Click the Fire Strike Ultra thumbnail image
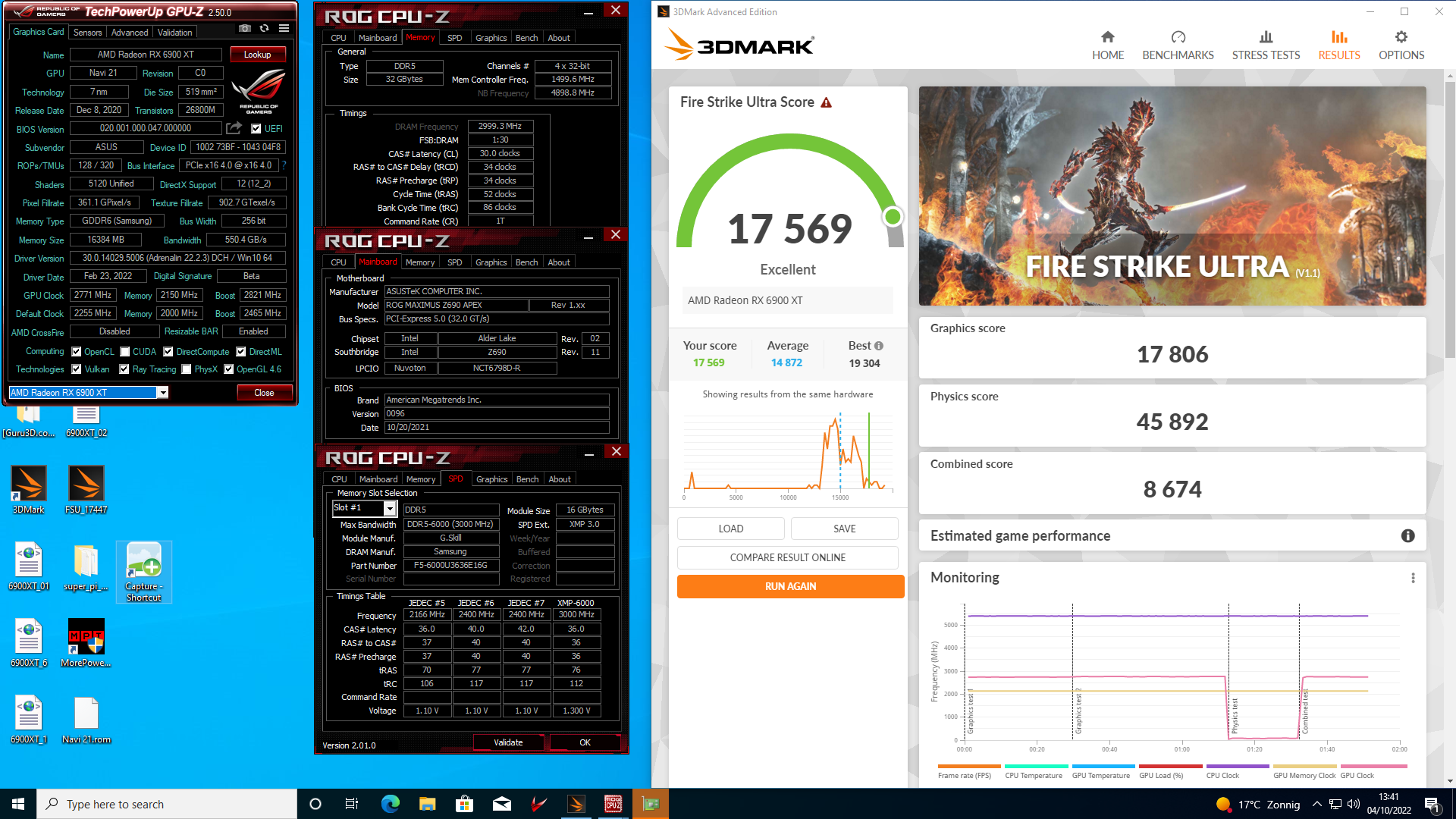The image size is (1456, 819). point(1172,196)
